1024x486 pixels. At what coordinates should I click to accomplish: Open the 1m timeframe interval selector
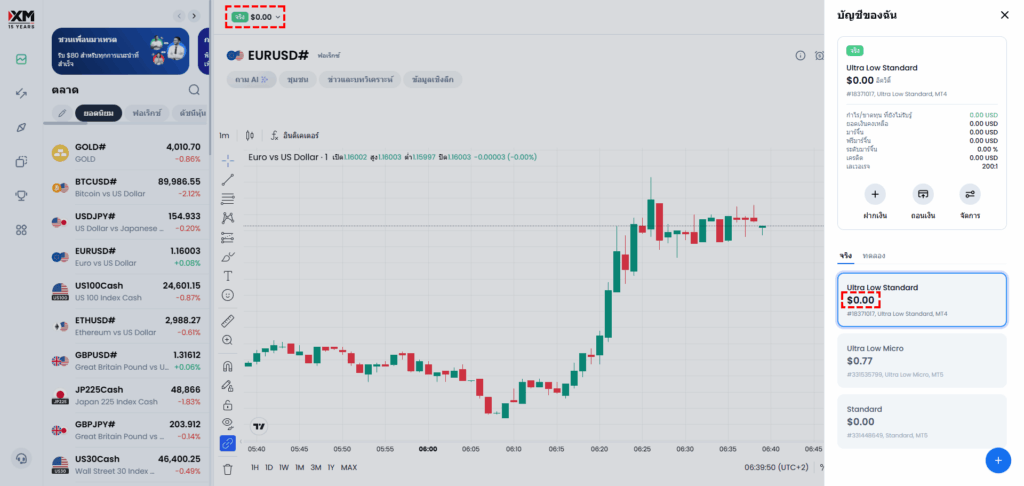point(224,135)
